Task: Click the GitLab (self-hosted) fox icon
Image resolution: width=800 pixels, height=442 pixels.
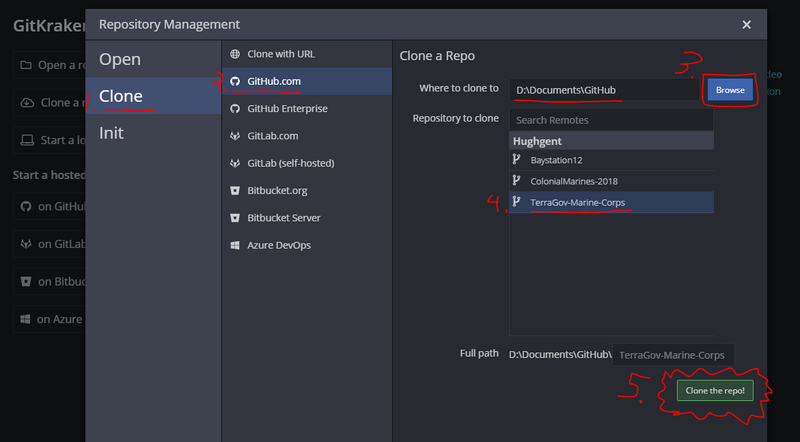Action: pos(235,163)
